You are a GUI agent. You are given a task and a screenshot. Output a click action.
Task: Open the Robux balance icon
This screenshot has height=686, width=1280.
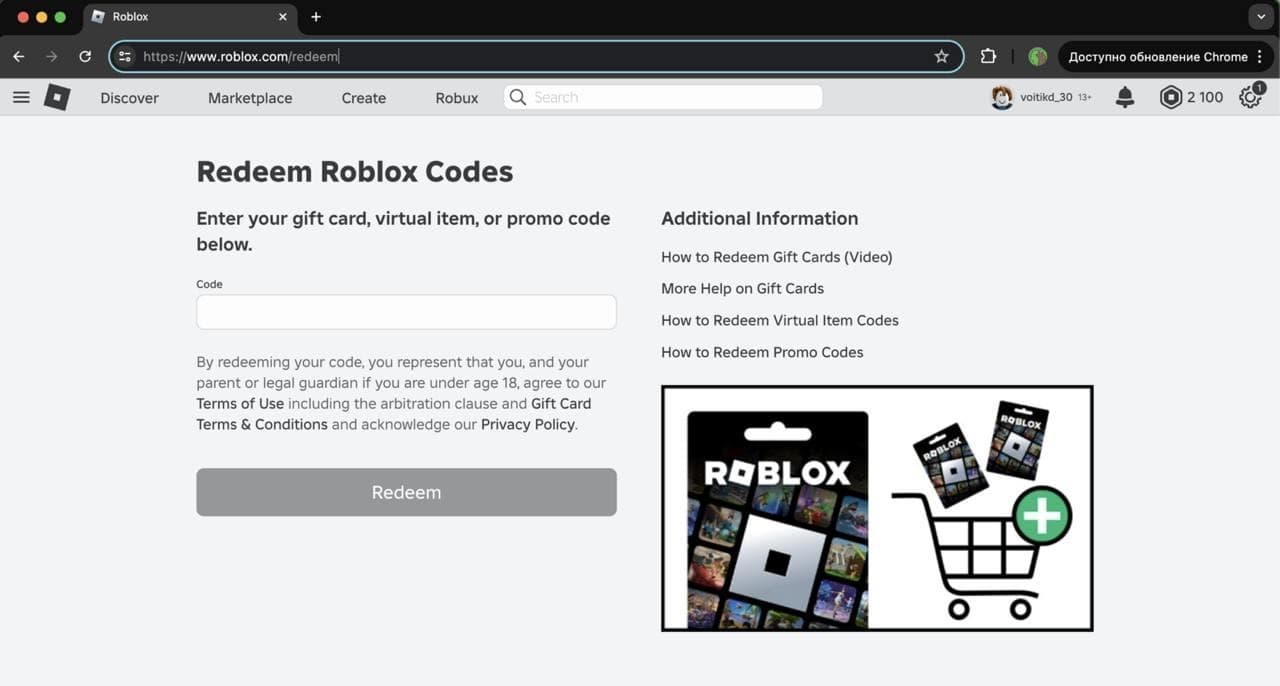click(1170, 97)
